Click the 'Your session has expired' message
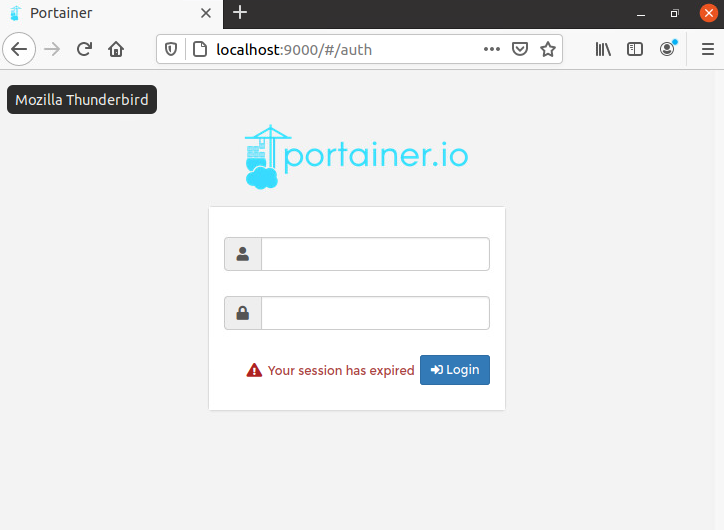This screenshot has height=530, width=724. click(341, 371)
